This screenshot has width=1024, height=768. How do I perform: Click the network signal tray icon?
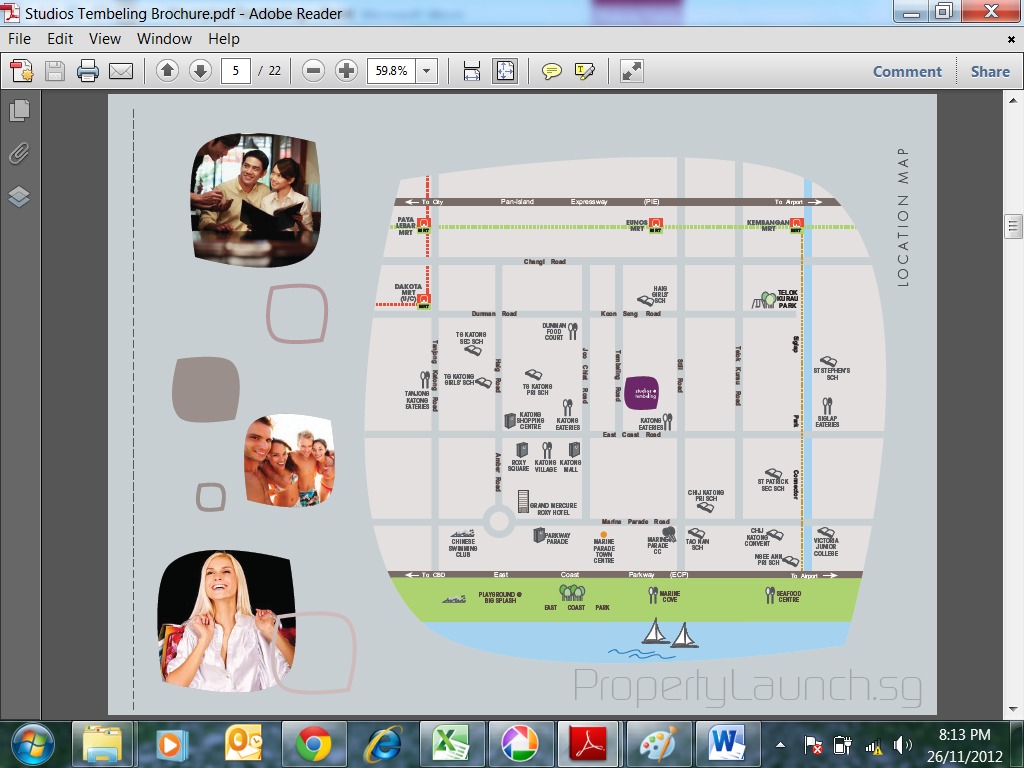(872, 744)
